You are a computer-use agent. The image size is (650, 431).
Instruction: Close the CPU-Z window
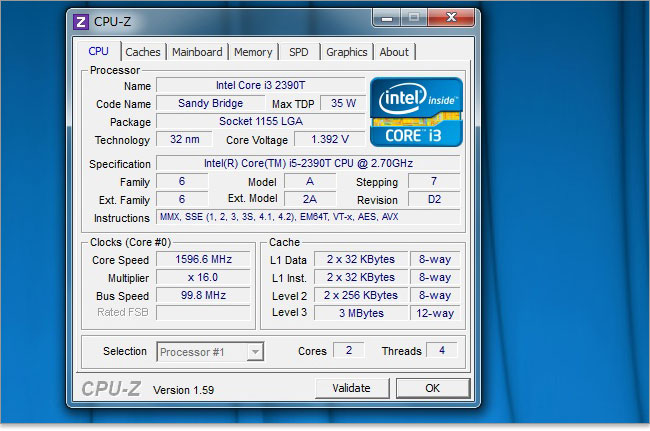point(451,18)
